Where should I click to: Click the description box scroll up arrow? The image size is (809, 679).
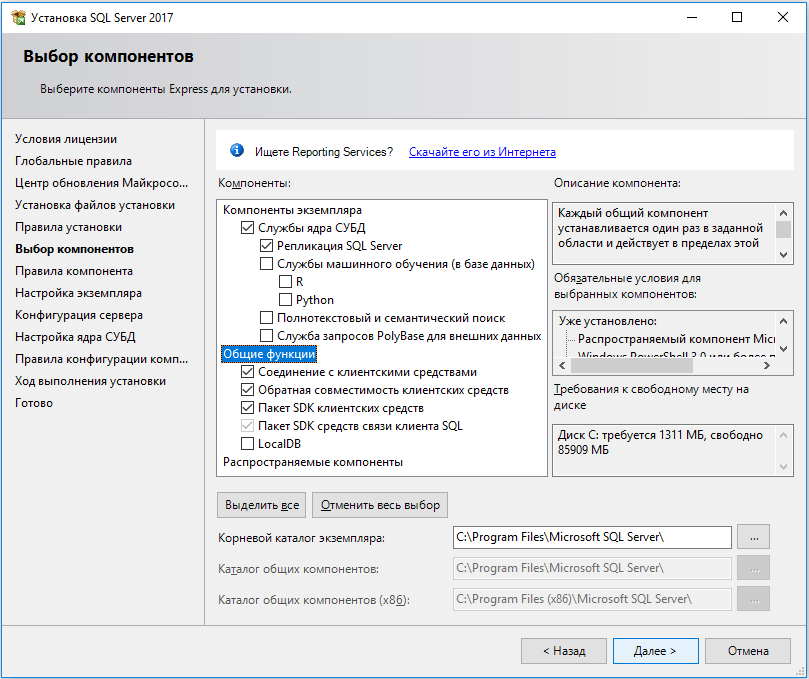pos(783,213)
